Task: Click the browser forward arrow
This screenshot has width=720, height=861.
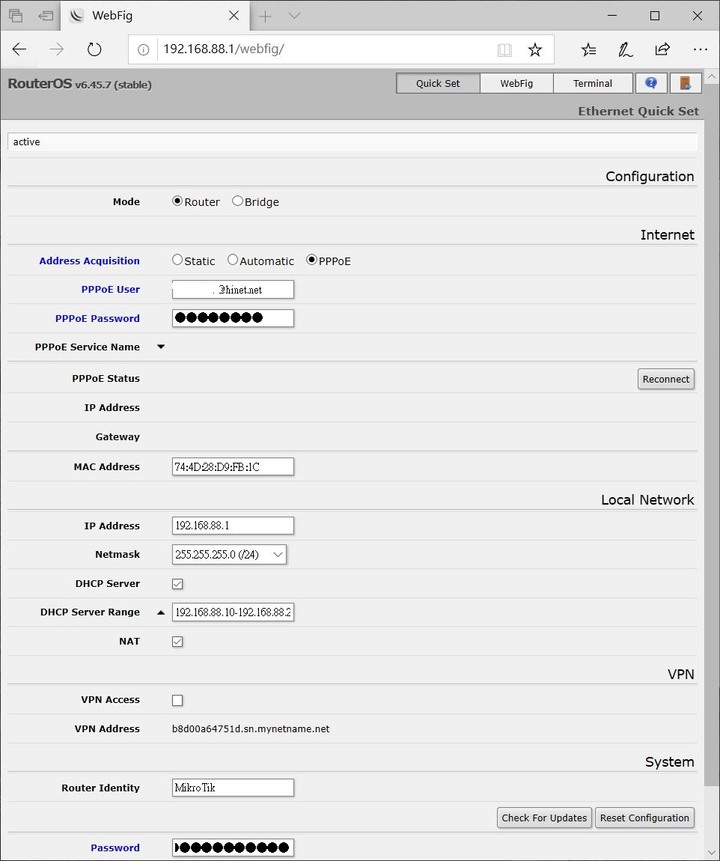Action: (57, 49)
